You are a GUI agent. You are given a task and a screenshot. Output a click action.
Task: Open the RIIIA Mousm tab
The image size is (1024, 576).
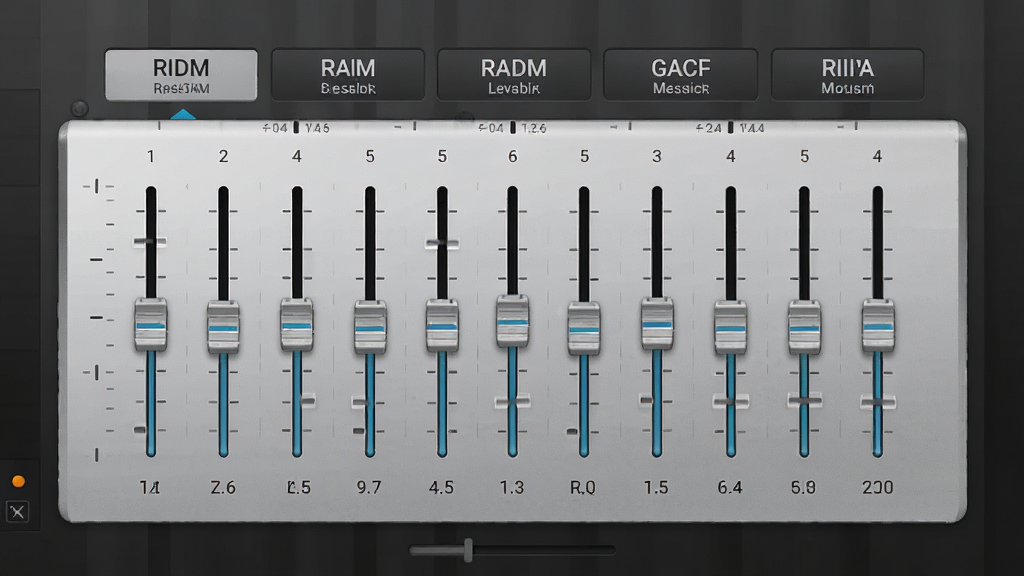pyautogui.click(x=848, y=75)
